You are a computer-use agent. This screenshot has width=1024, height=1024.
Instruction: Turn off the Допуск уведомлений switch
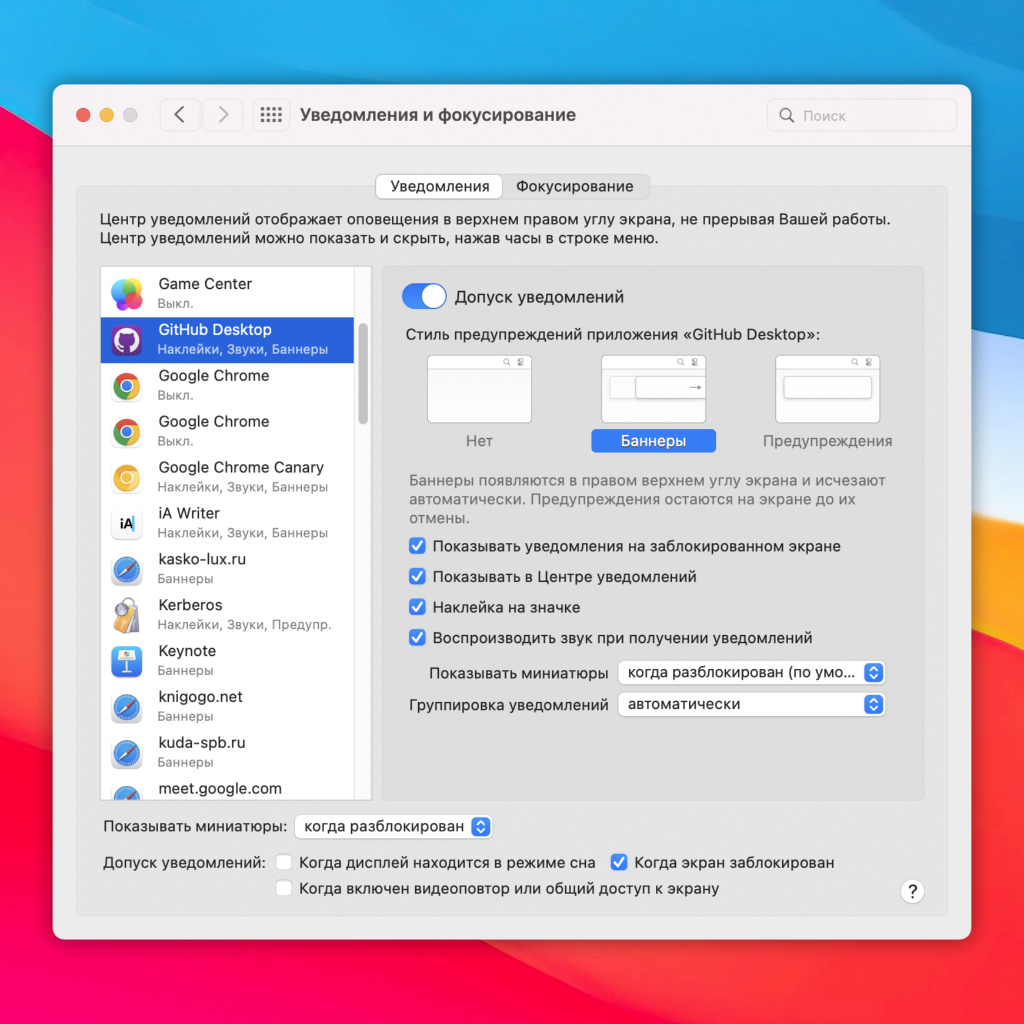(x=424, y=297)
